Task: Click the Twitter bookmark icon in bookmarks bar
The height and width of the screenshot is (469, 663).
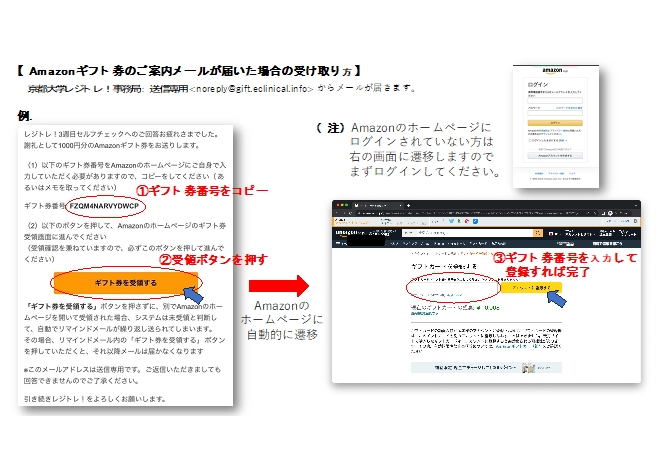Action: click(x=451, y=221)
